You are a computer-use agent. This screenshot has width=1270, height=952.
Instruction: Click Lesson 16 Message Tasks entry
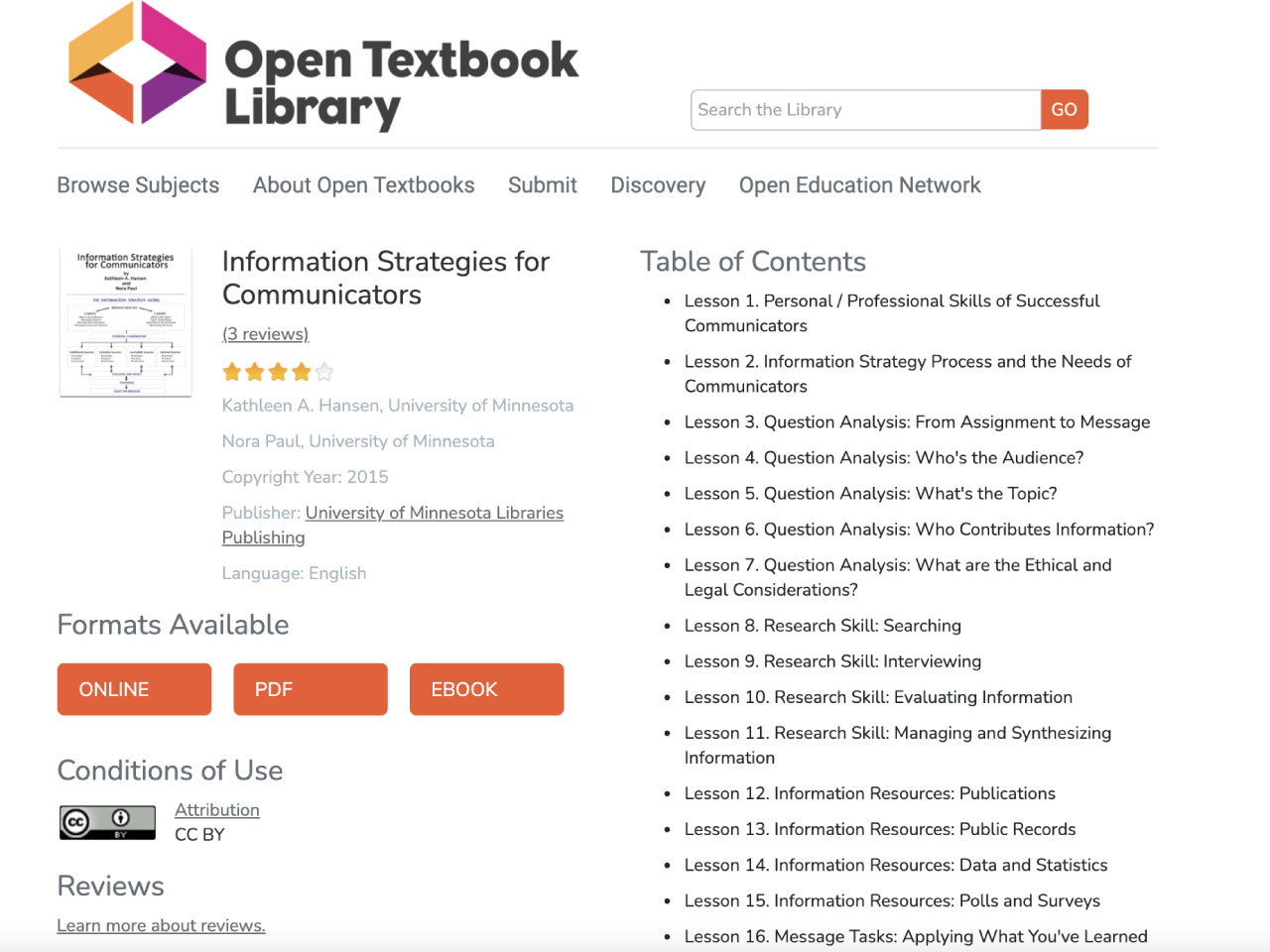[916, 936]
